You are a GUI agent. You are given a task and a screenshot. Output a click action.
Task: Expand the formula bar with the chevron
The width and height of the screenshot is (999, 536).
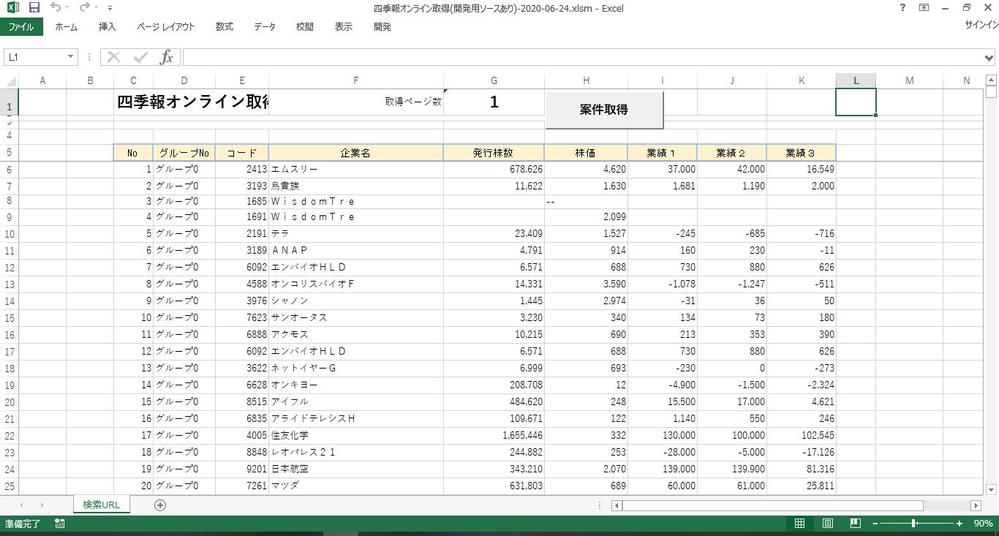(x=988, y=57)
